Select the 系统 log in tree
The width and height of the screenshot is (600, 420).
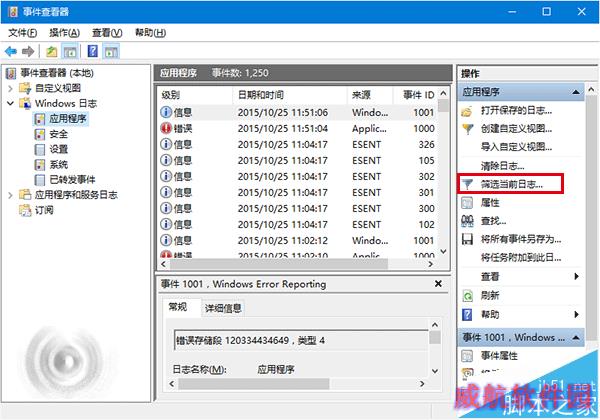[51, 164]
